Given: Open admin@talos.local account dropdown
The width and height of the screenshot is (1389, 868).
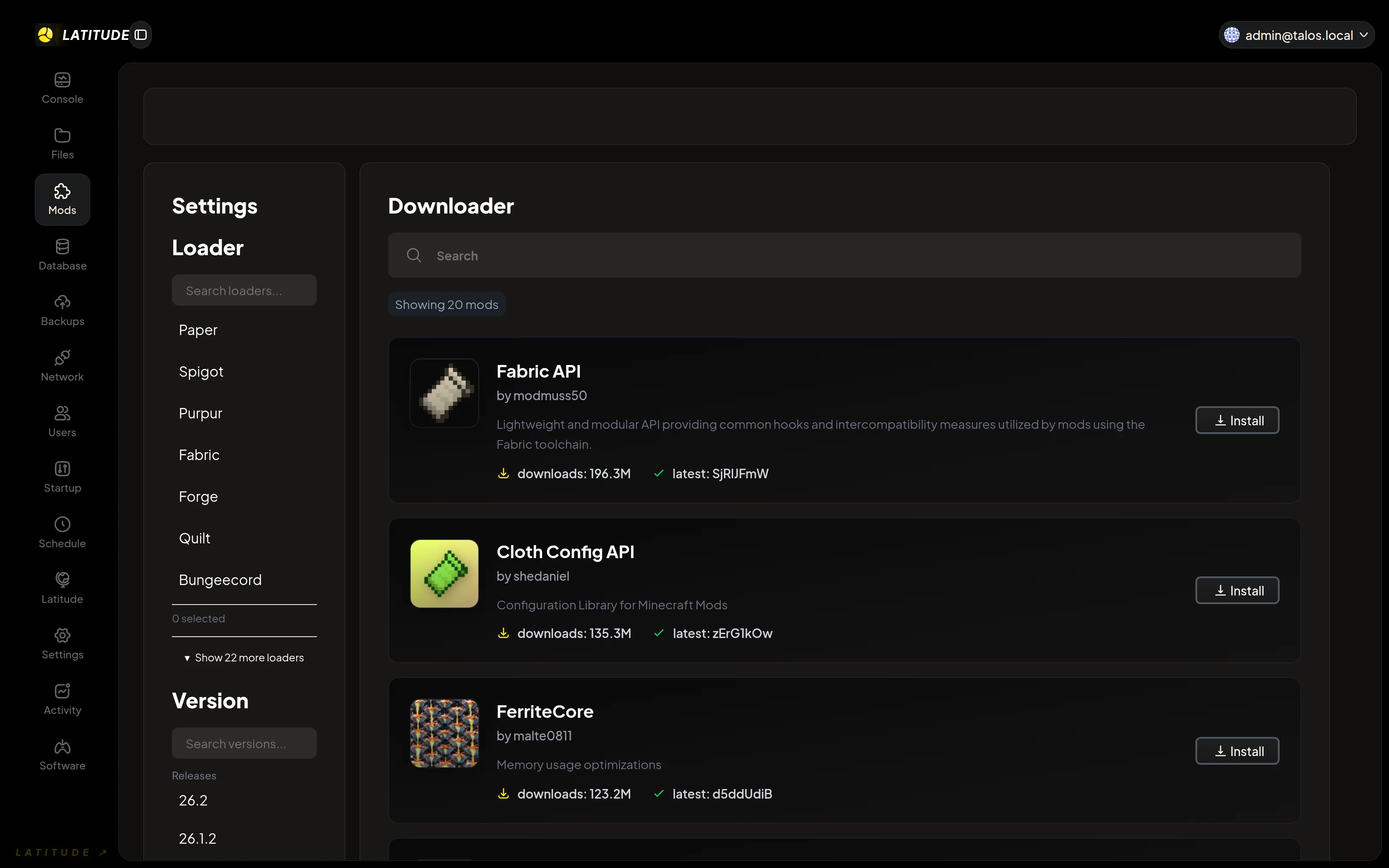Looking at the screenshot, I should 1296,35.
